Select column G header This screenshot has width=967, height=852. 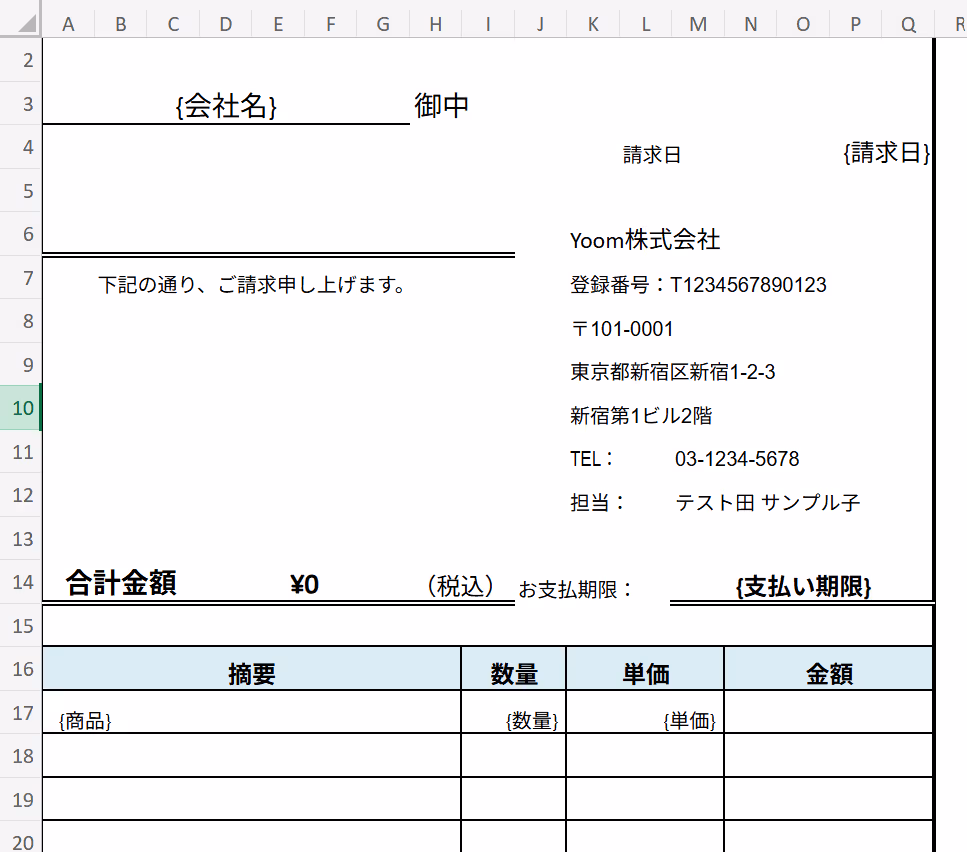tap(383, 24)
